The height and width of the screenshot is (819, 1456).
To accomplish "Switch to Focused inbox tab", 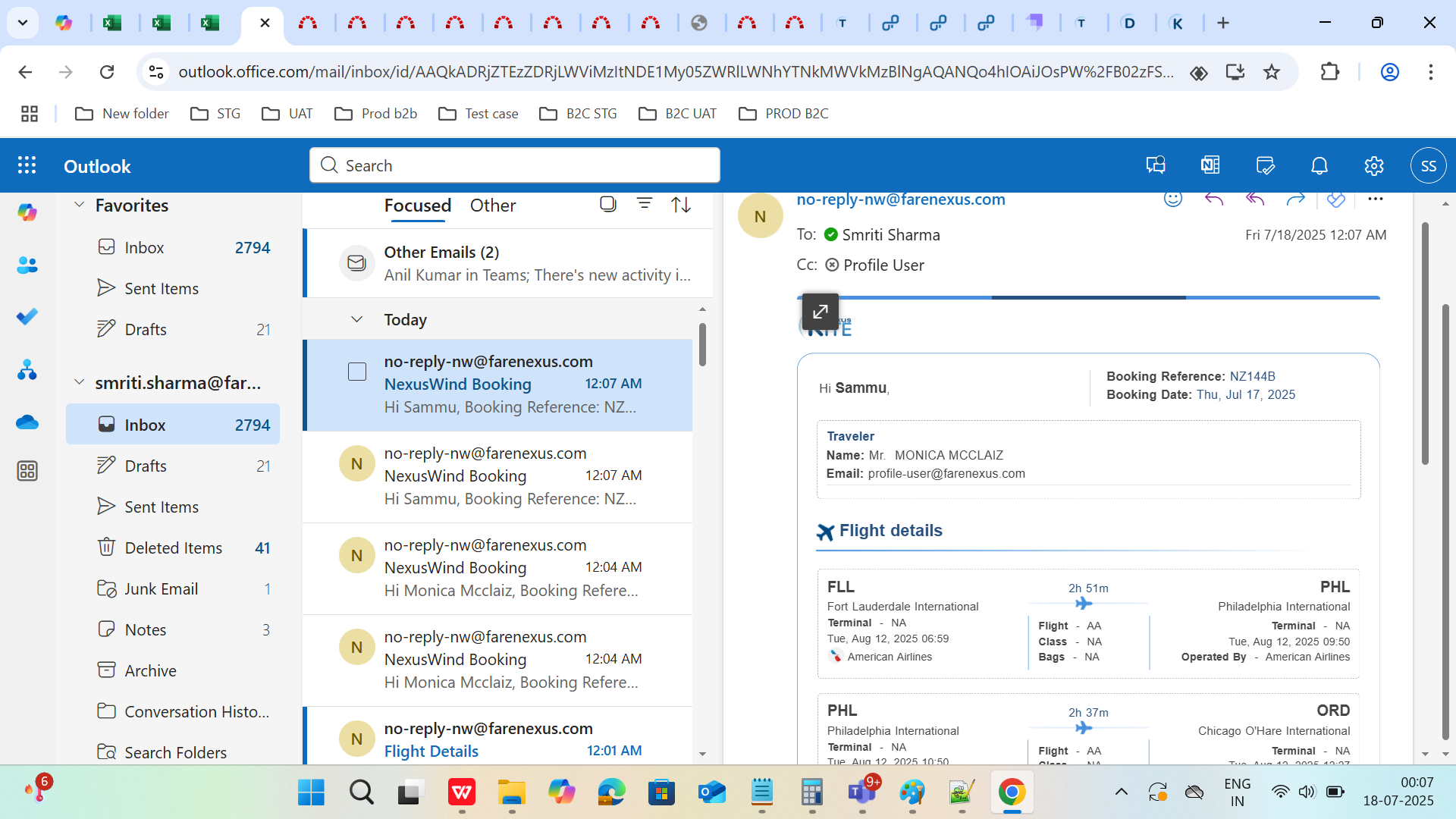I will (418, 206).
